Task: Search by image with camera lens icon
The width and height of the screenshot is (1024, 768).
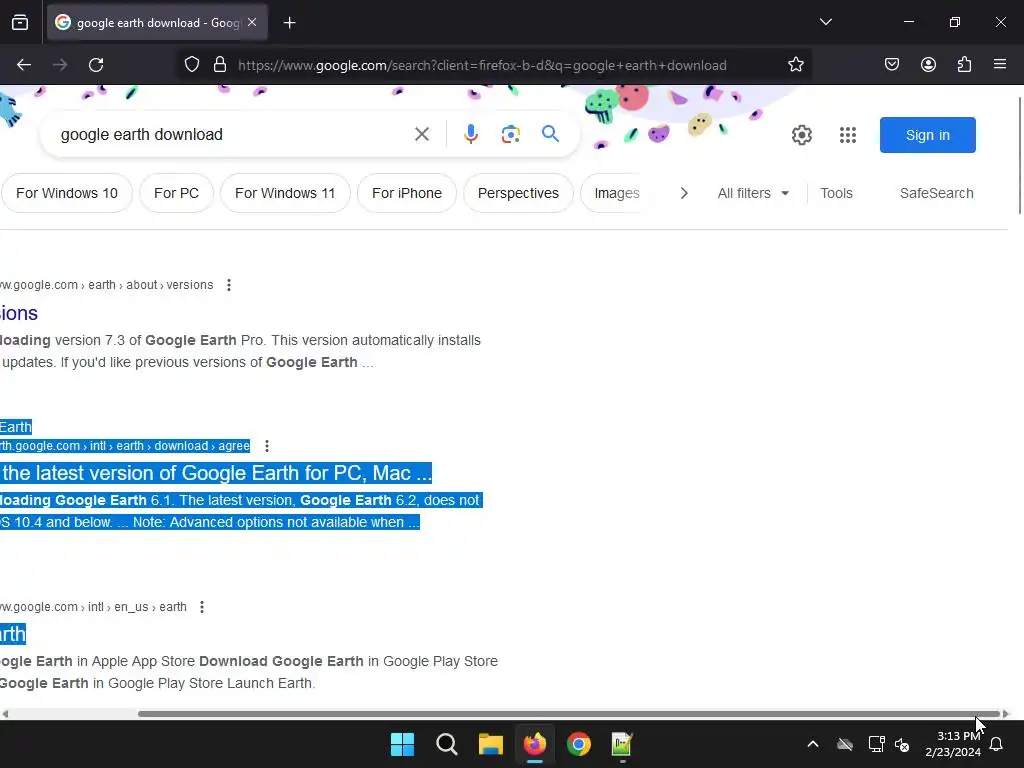Action: tap(511, 135)
